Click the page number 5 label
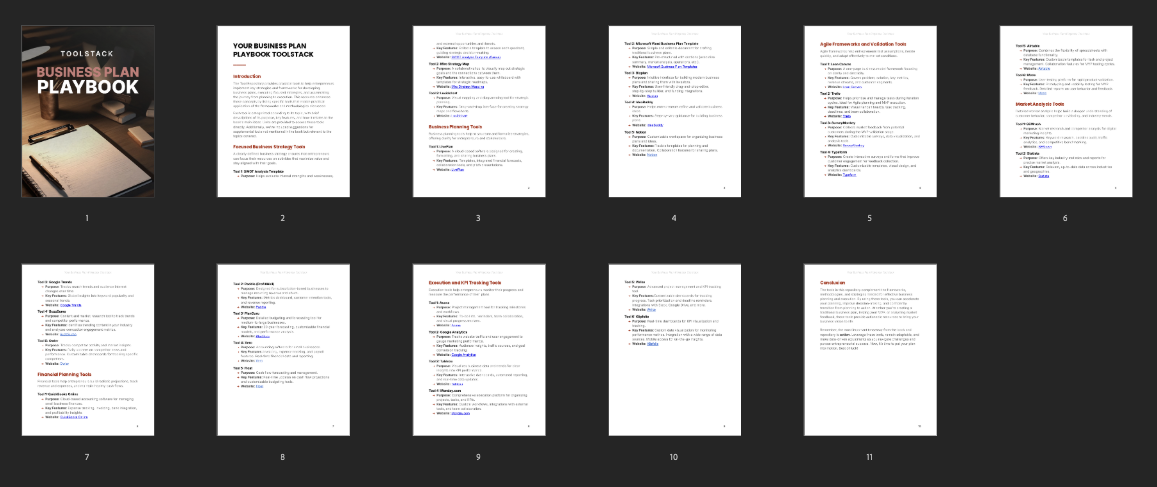 click(x=869, y=217)
